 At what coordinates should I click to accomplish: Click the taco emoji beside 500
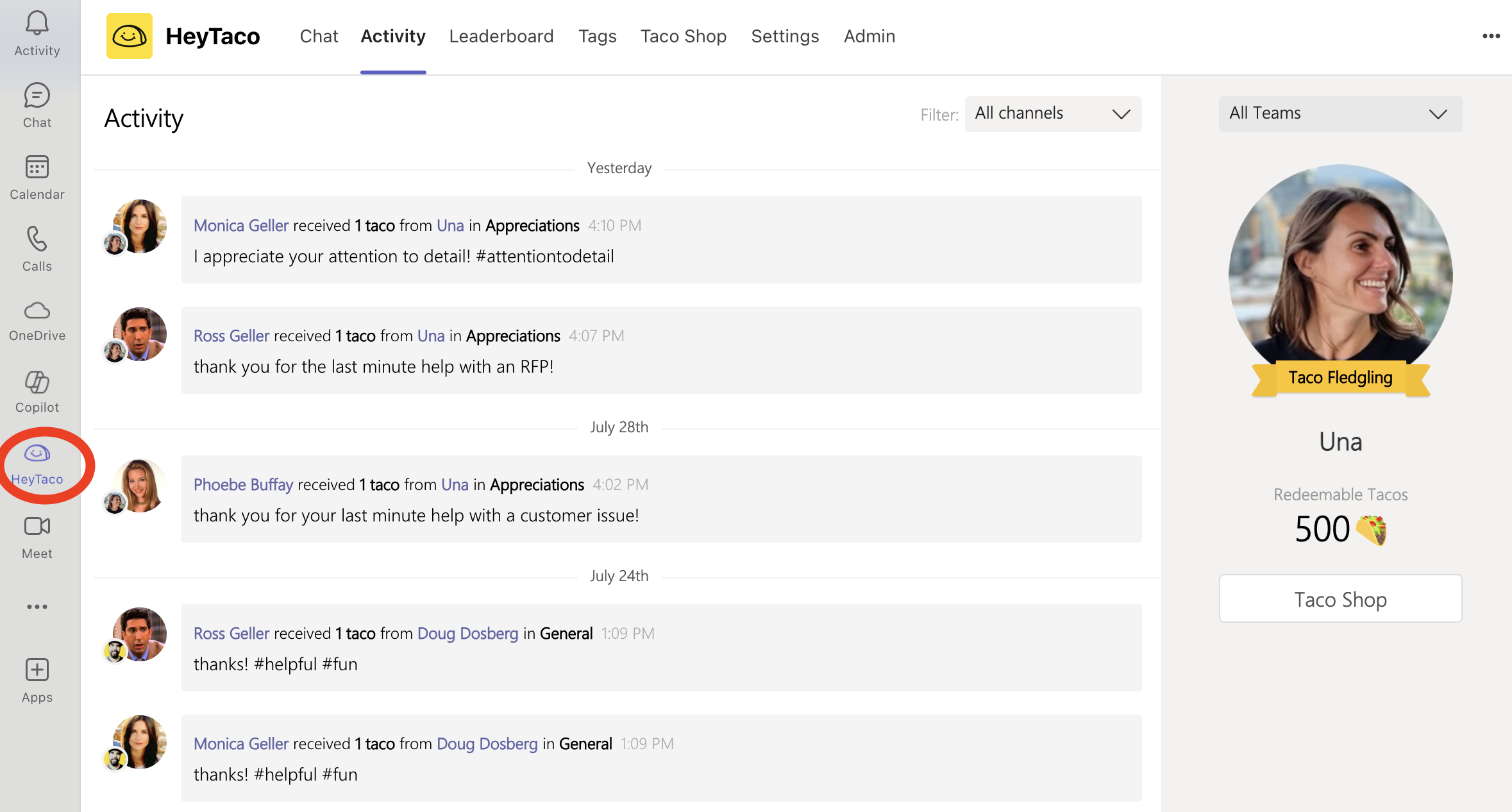pyautogui.click(x=1371, y=530)
